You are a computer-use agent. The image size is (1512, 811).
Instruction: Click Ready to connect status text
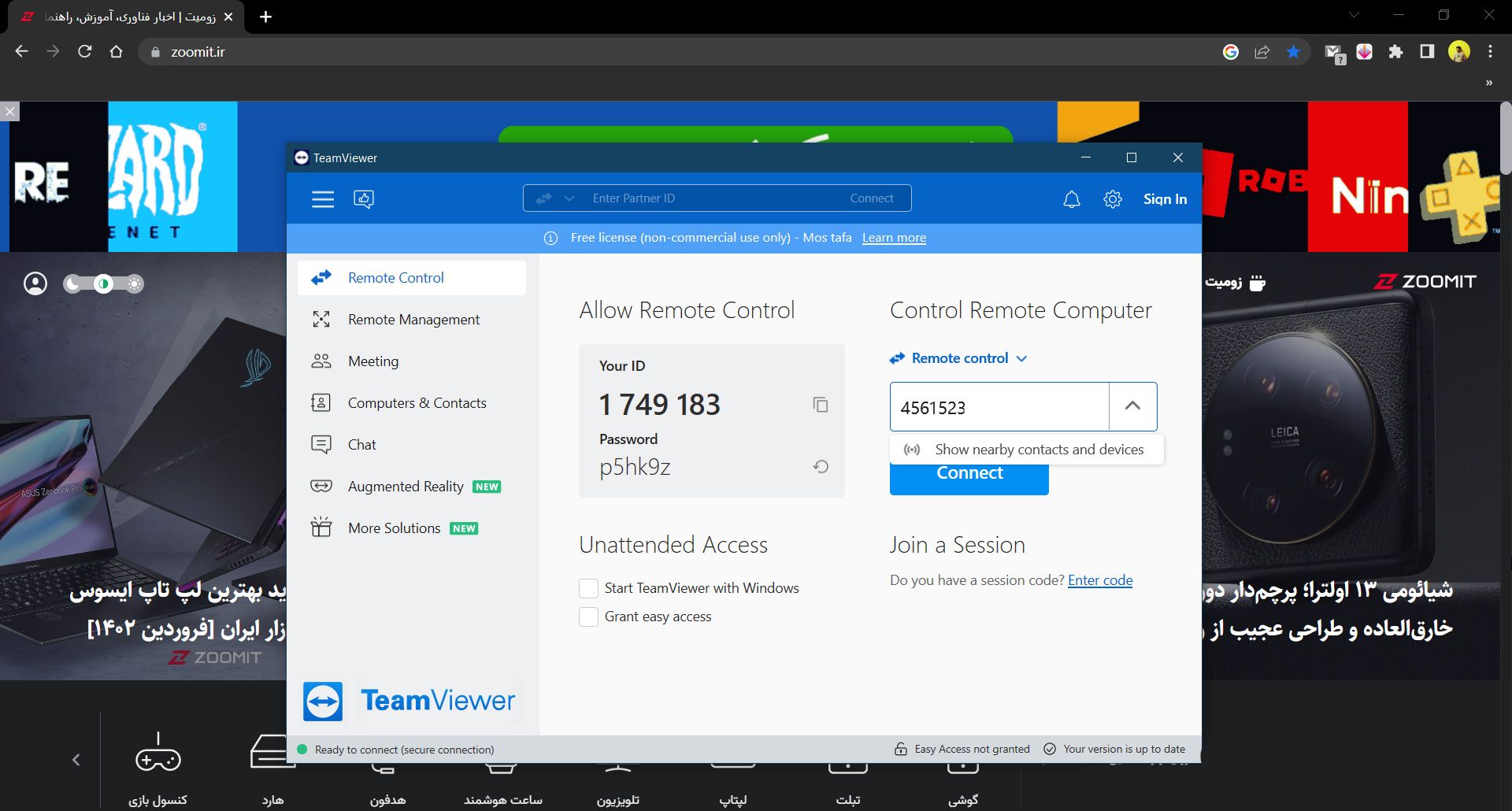404,750
